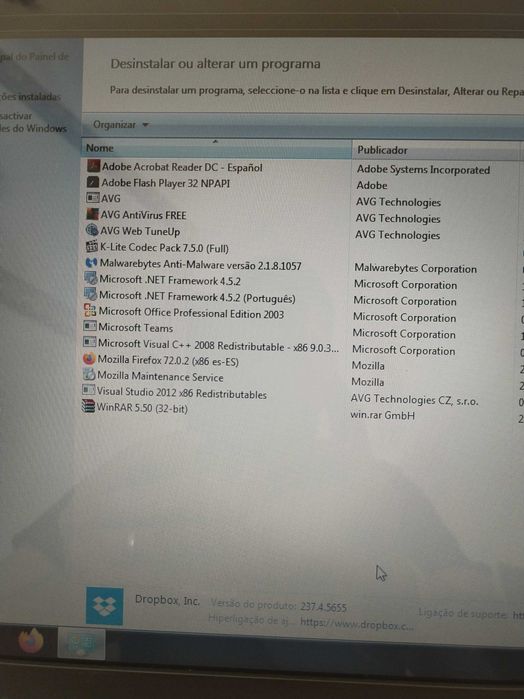Open Firefox from the taskbar
524x699 pixels.
pos(30,642)
